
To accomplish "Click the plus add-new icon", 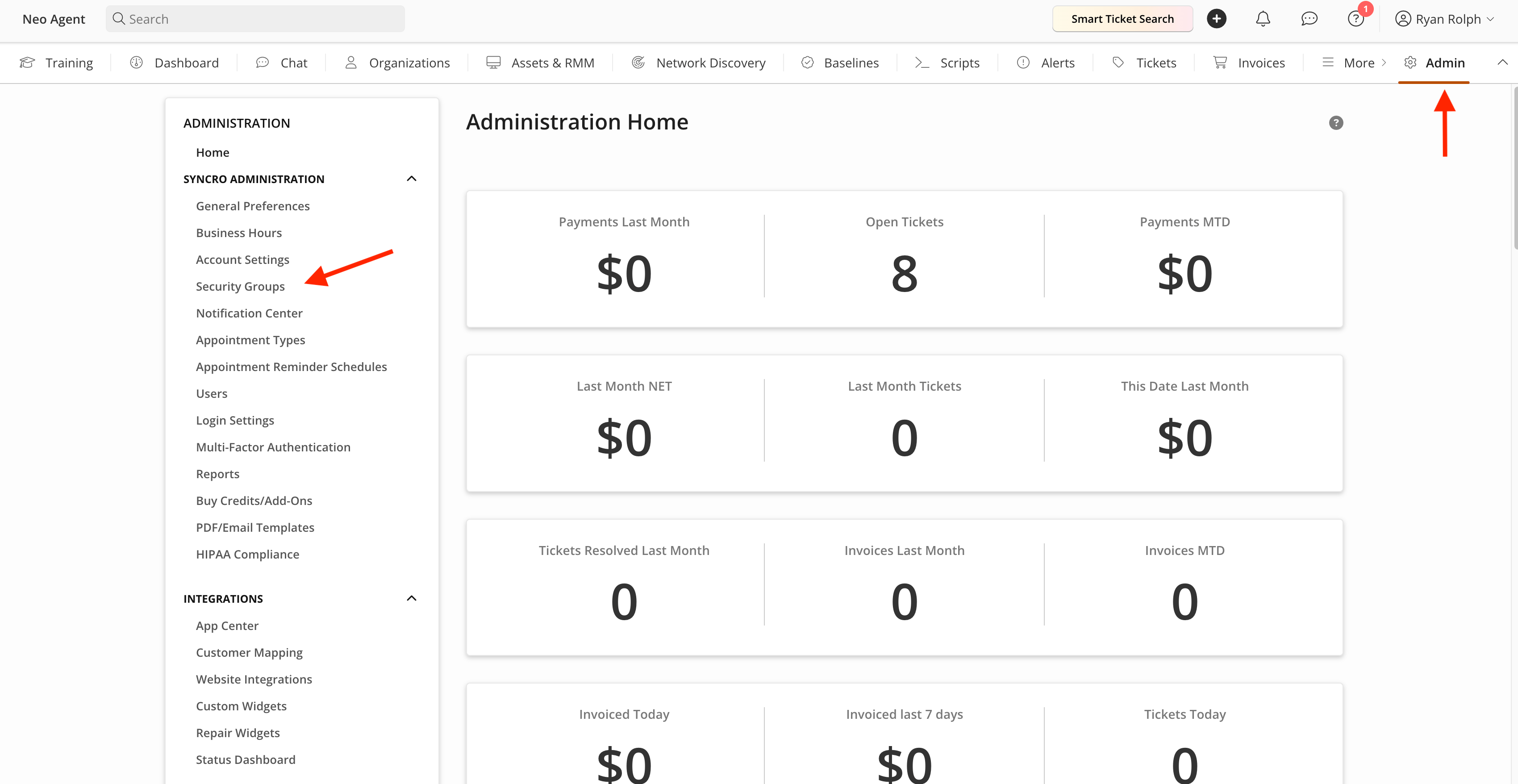I will point(1216,19).
